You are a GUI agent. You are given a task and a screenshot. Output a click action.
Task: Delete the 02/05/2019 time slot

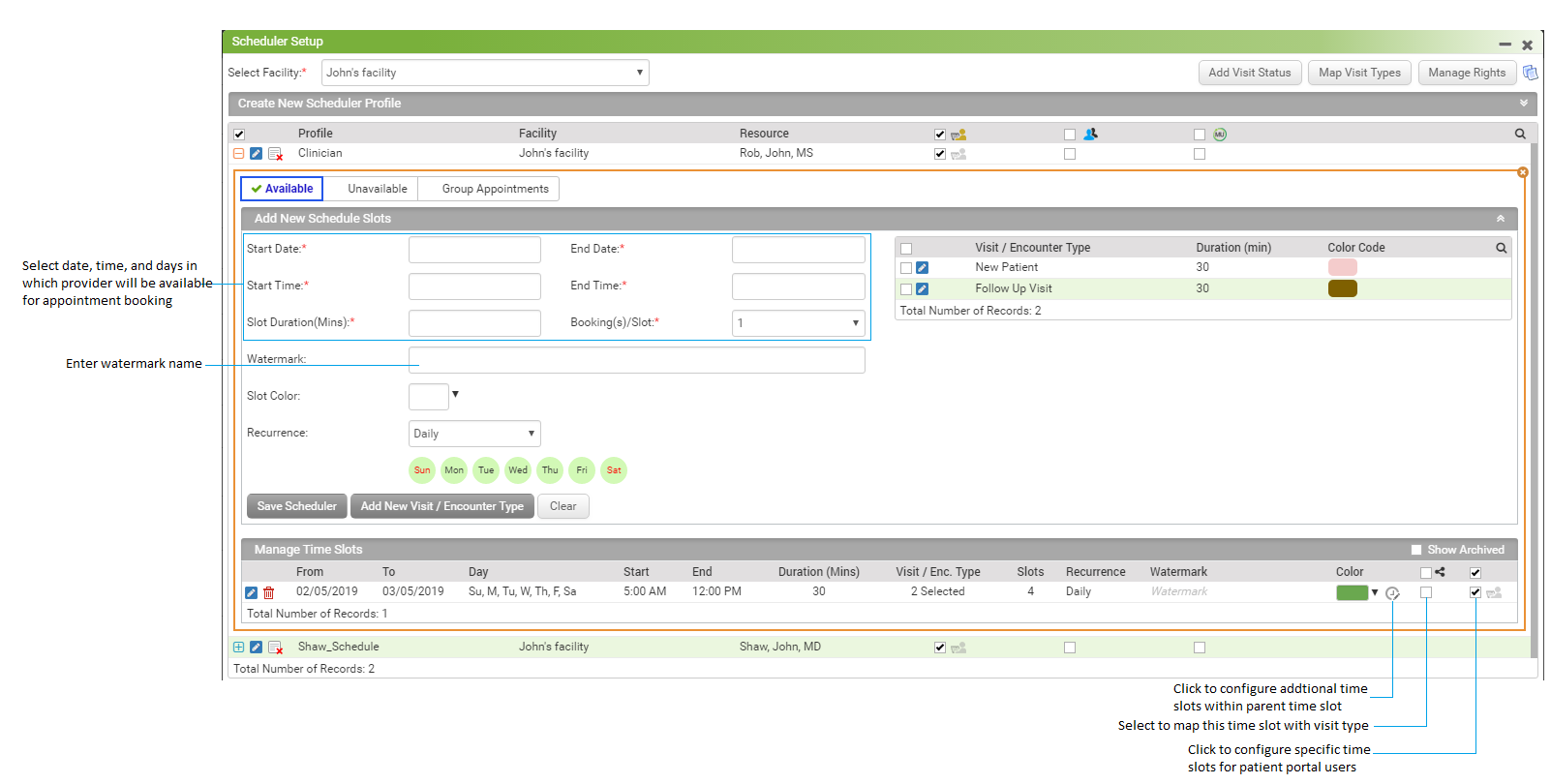269,593
